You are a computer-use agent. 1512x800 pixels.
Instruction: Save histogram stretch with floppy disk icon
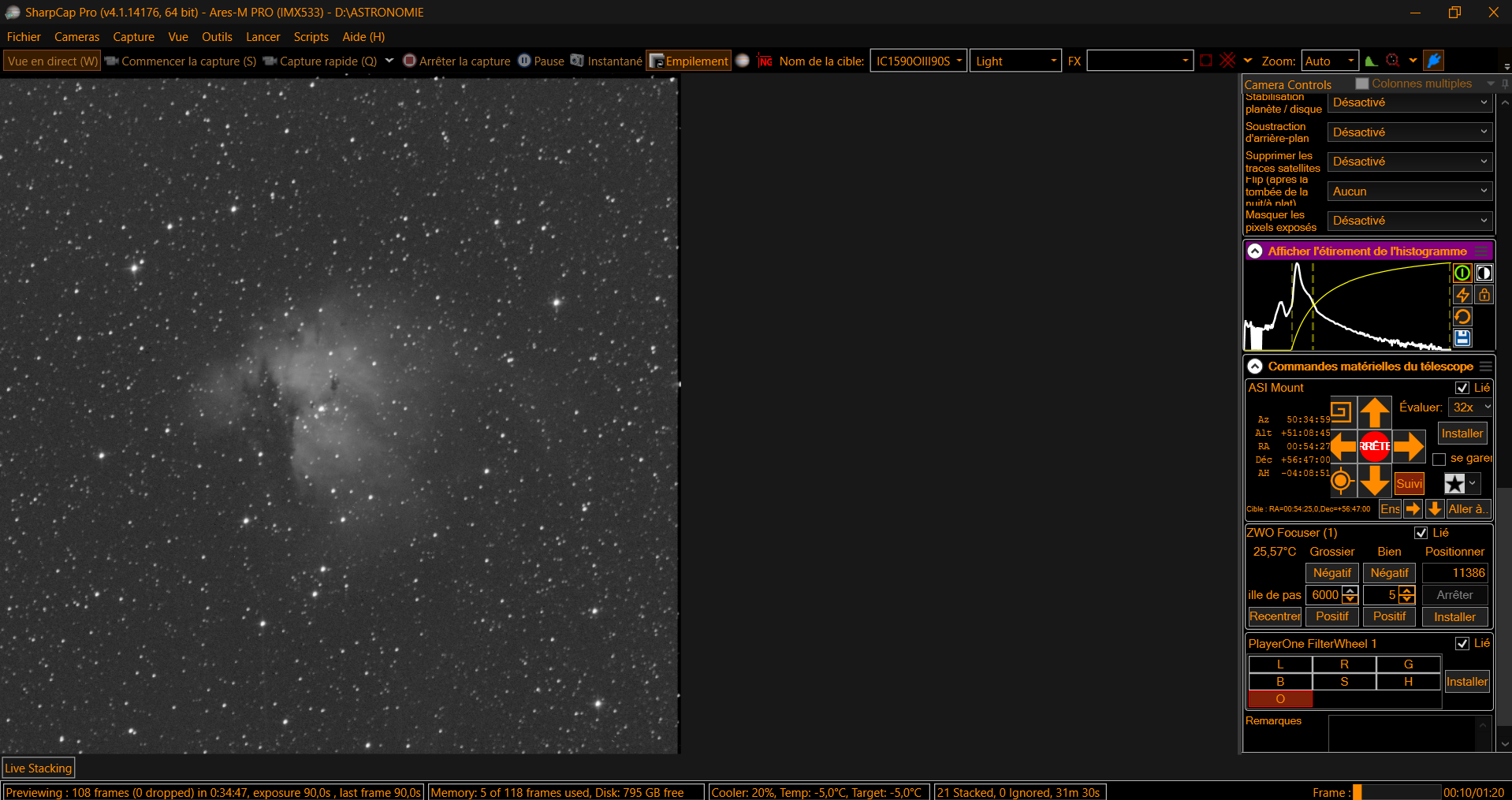pyautogui.click(x=1462, y=338)
